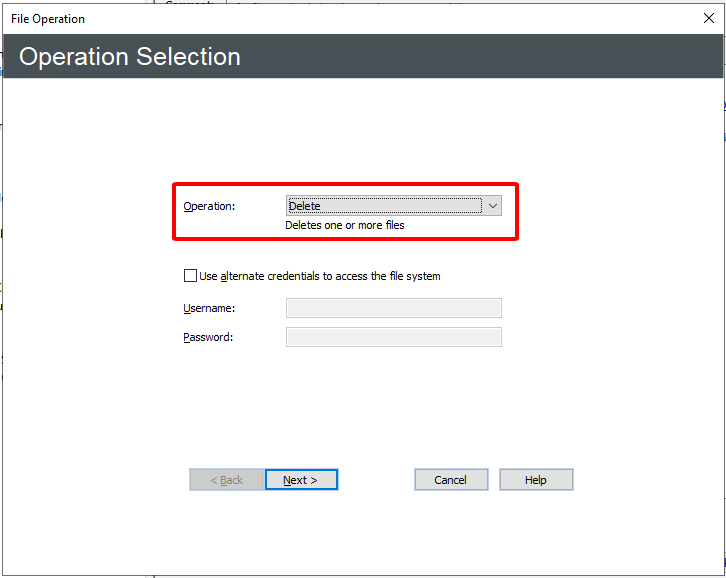
Task: Open the Operation combo box showing Delete
Action: [394, 206]
